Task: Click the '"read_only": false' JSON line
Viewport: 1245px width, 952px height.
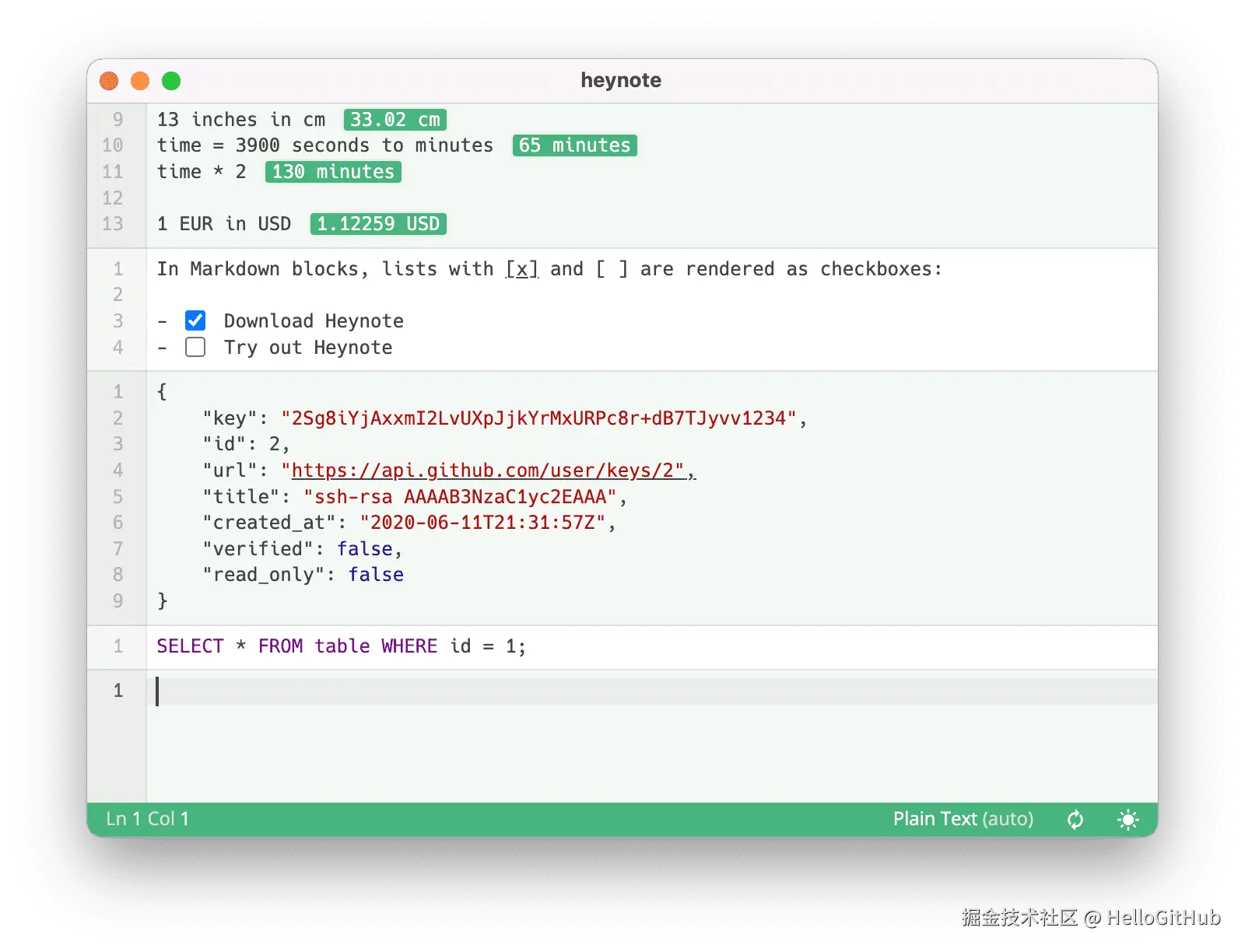Action: click(303, 575)
